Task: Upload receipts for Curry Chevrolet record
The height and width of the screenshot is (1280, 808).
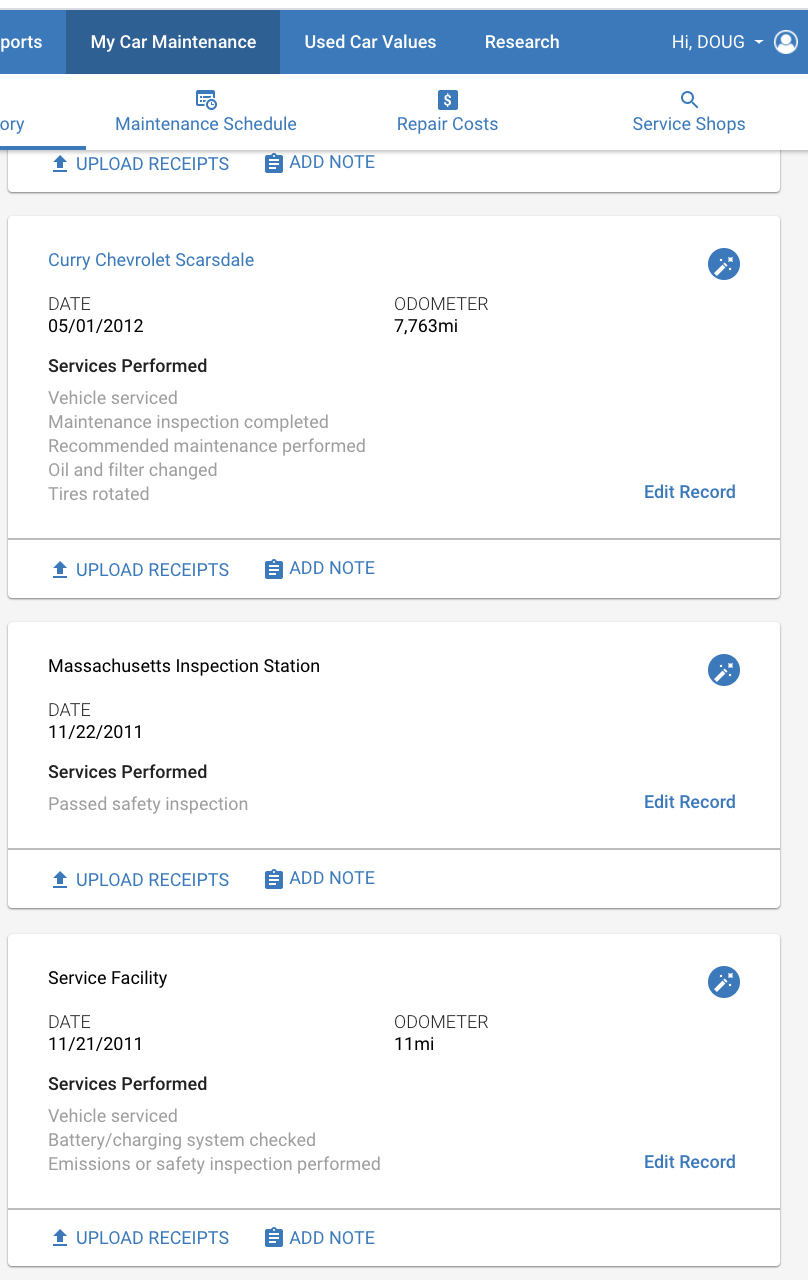Action: (x=140, y=569)
